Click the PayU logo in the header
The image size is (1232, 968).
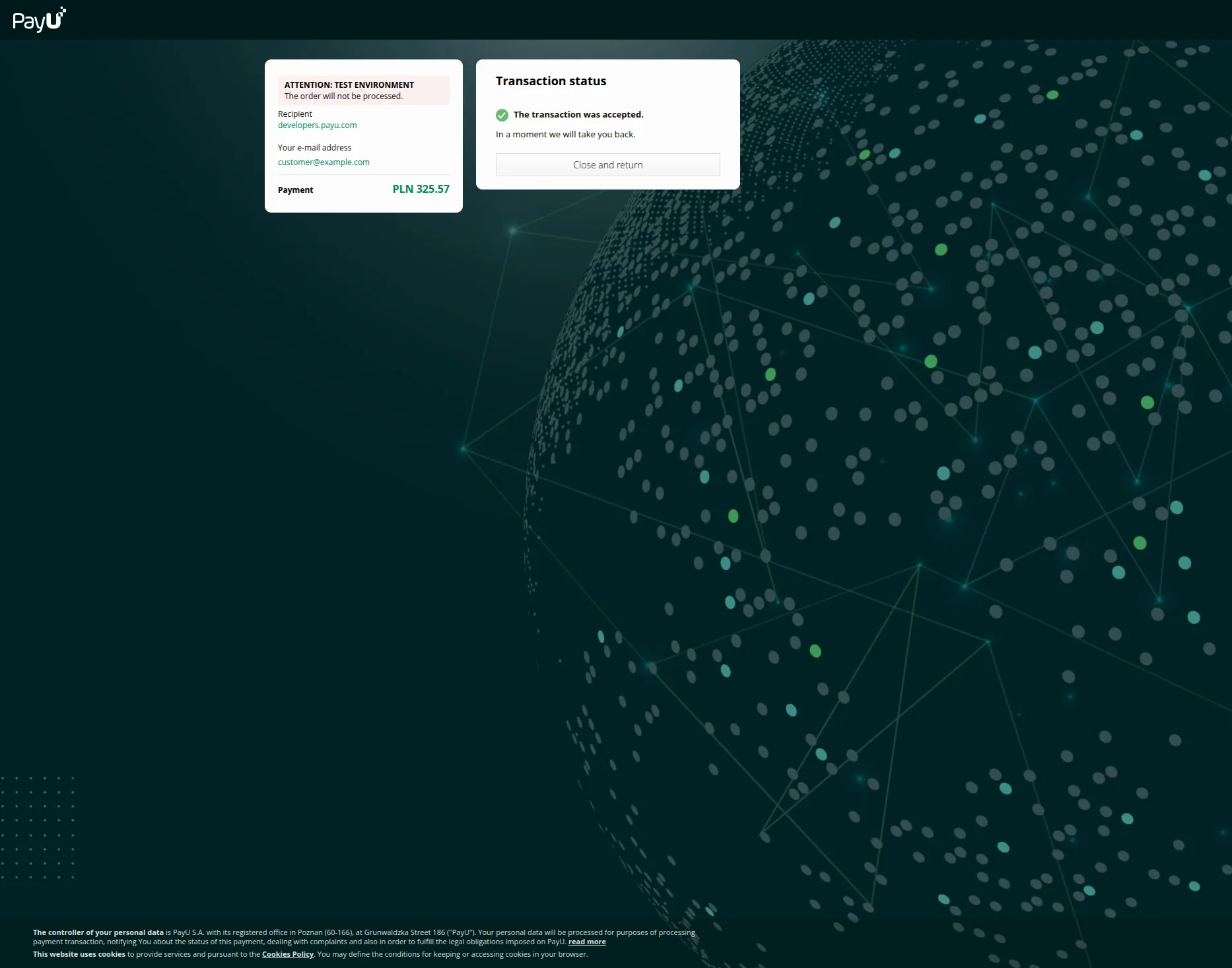pos(39,20)
